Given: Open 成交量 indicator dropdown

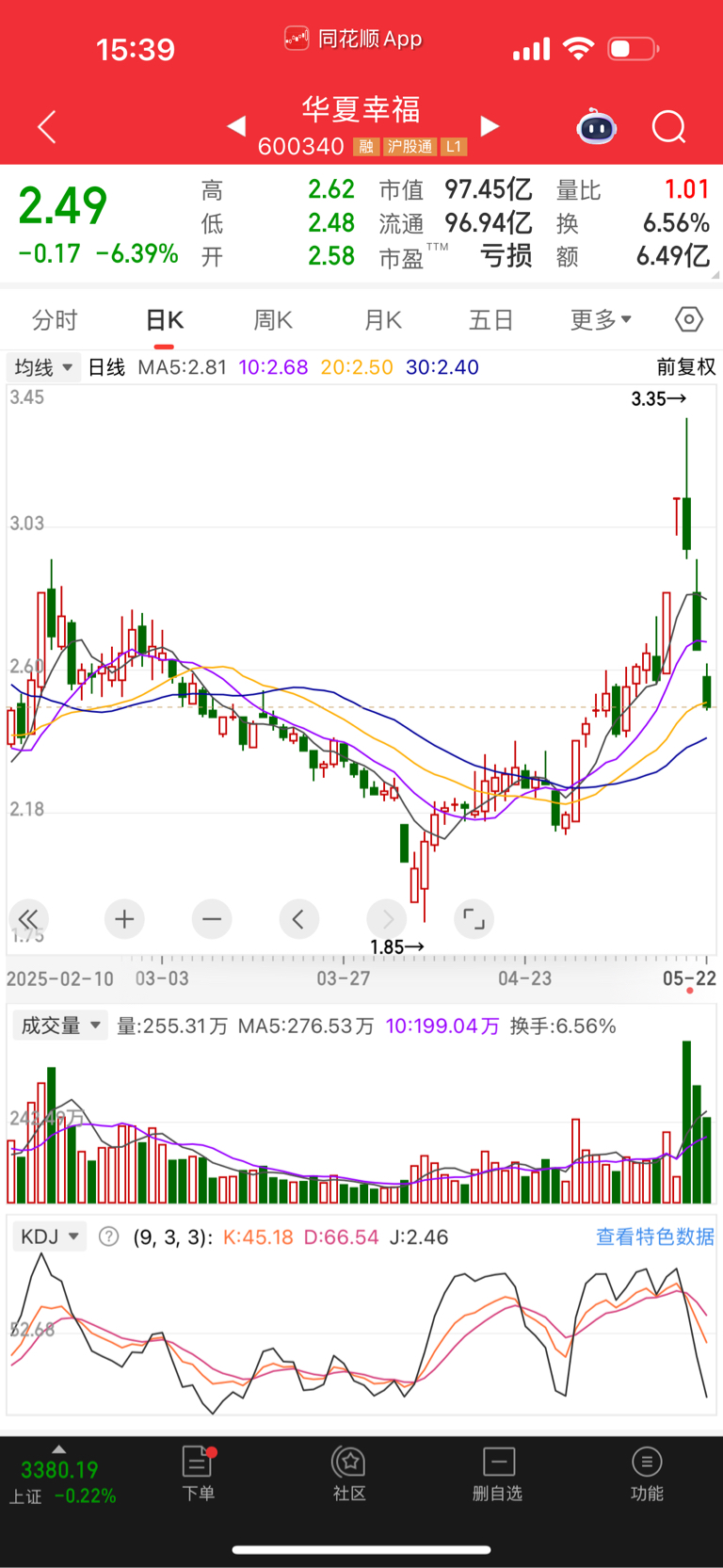Looking at the screenshot, I should click(x=60, y=1026).
